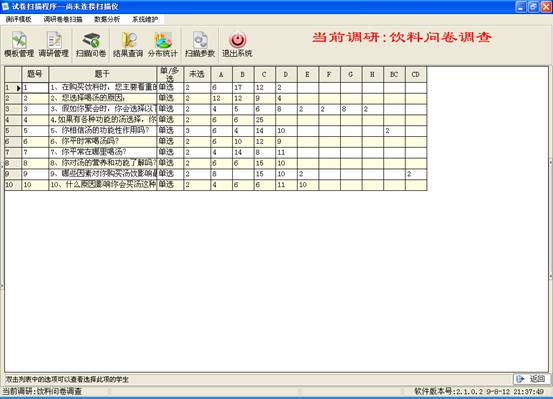Click column header C
Viewport: 553px width, 399px height.
pos(264,74)
